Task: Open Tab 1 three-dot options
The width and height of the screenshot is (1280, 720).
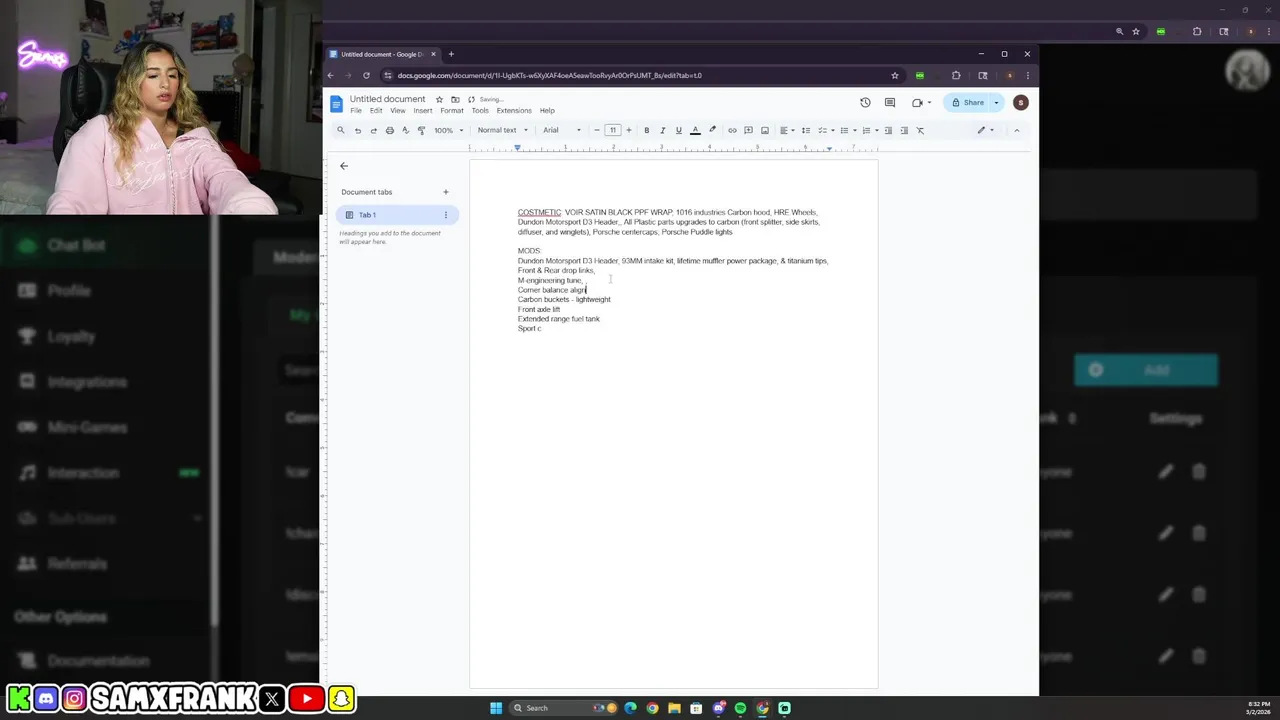Action: tap(446, 215)
